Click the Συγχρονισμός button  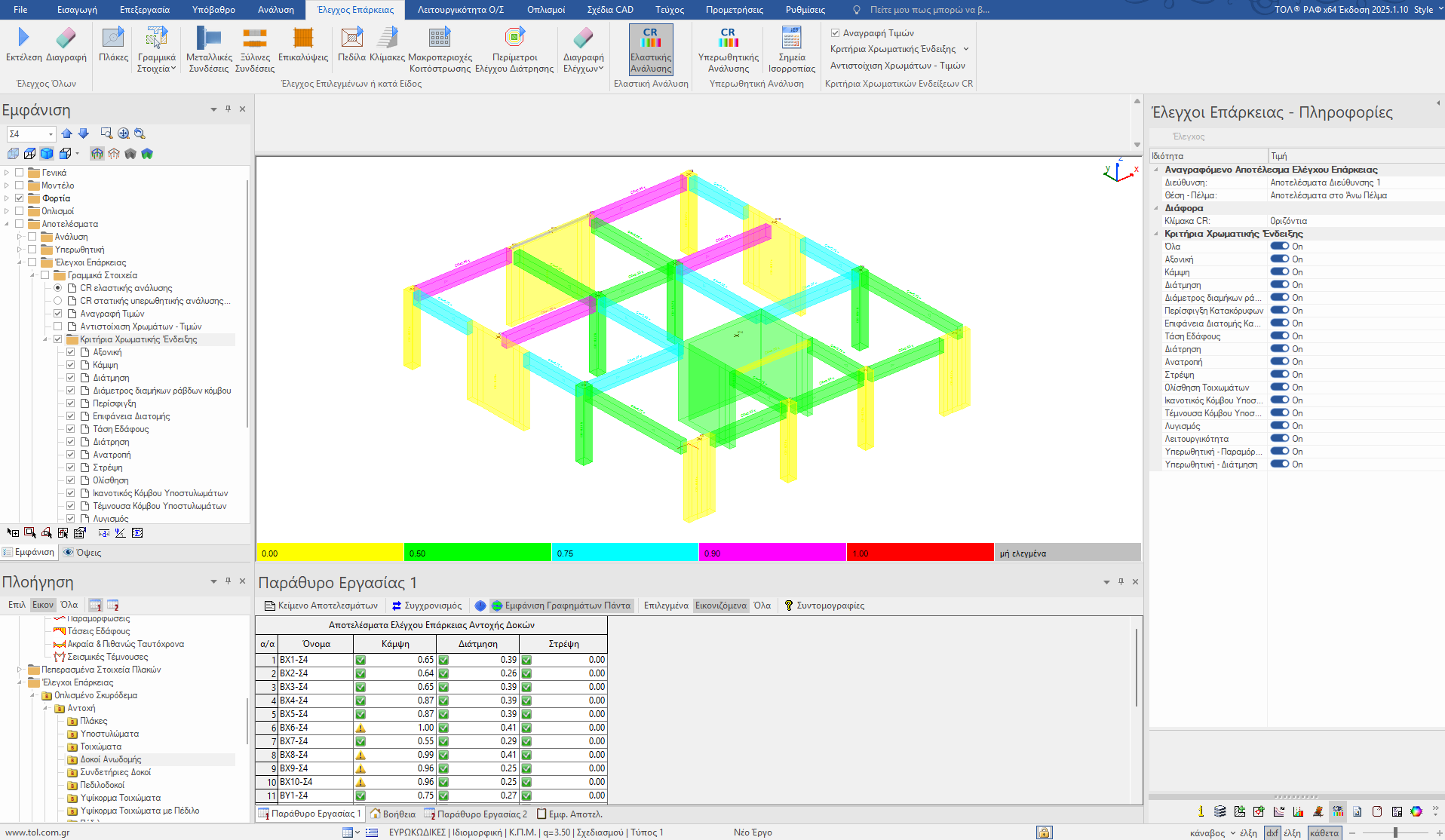427,605
